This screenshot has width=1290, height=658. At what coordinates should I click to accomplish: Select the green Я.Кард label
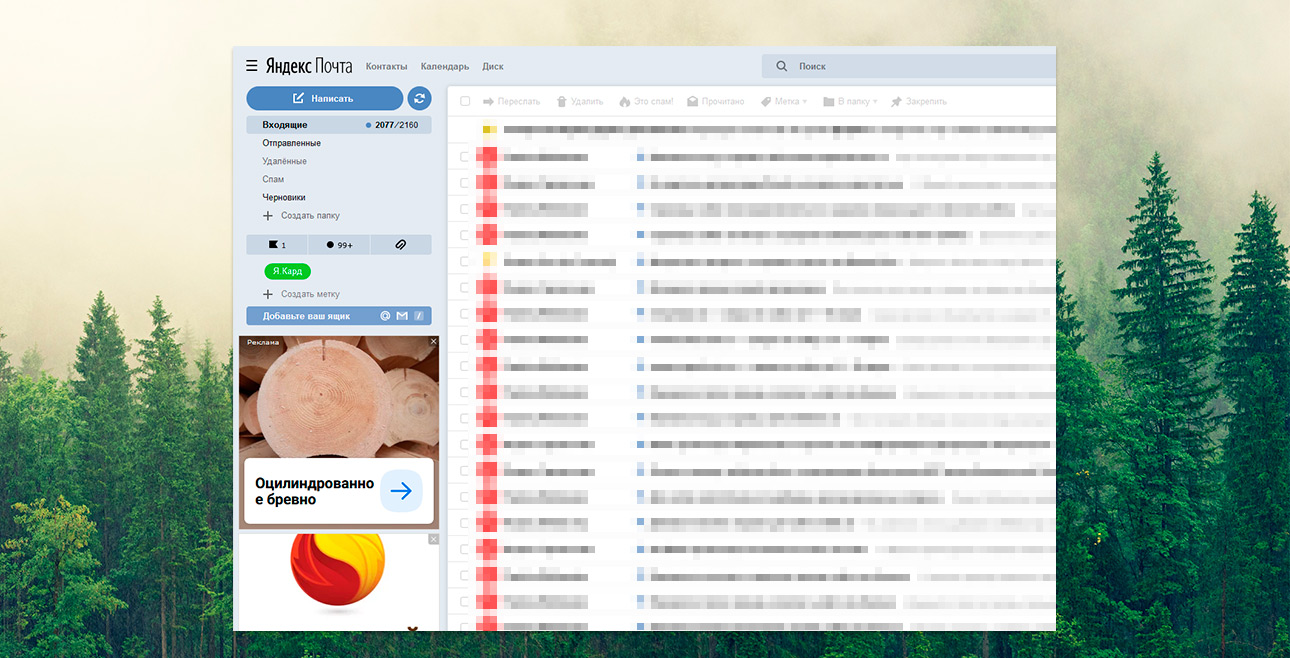[x=287, y=271]
